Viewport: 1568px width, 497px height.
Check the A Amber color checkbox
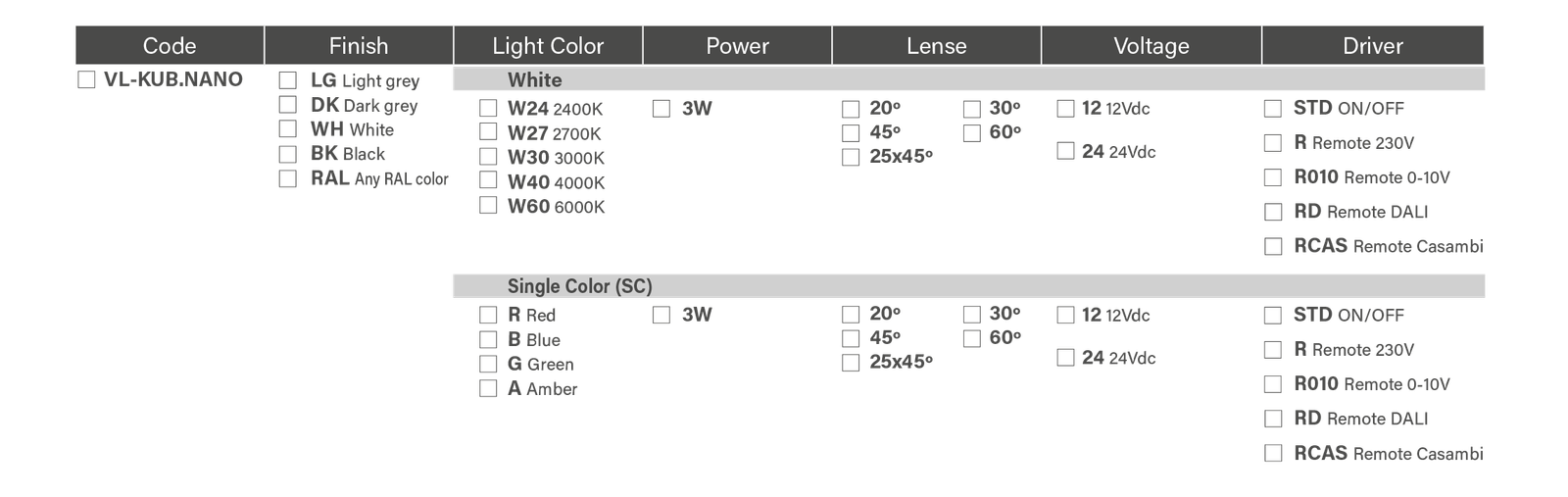tap(488, 388)
